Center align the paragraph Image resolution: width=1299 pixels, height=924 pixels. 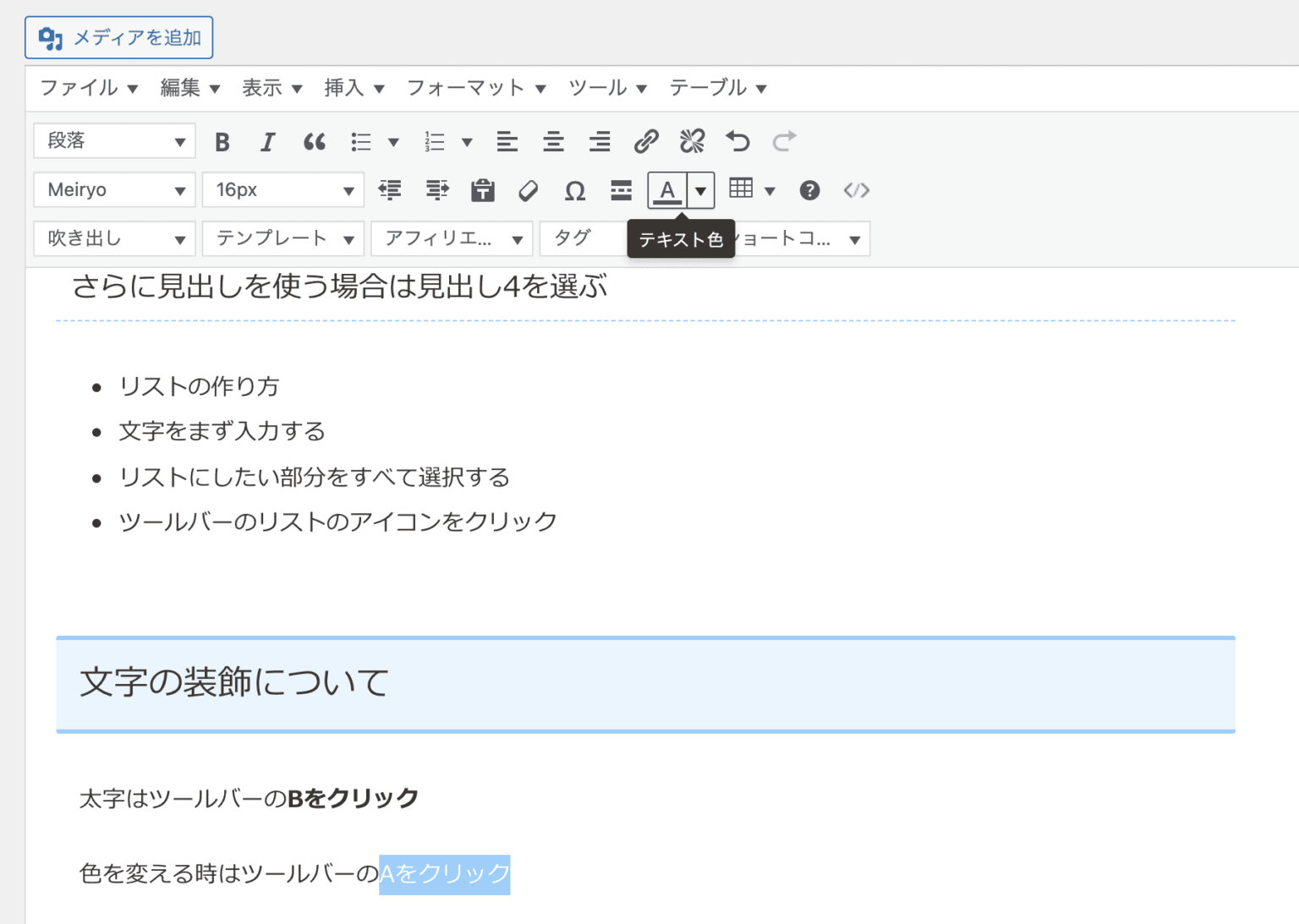coord(553,141)
